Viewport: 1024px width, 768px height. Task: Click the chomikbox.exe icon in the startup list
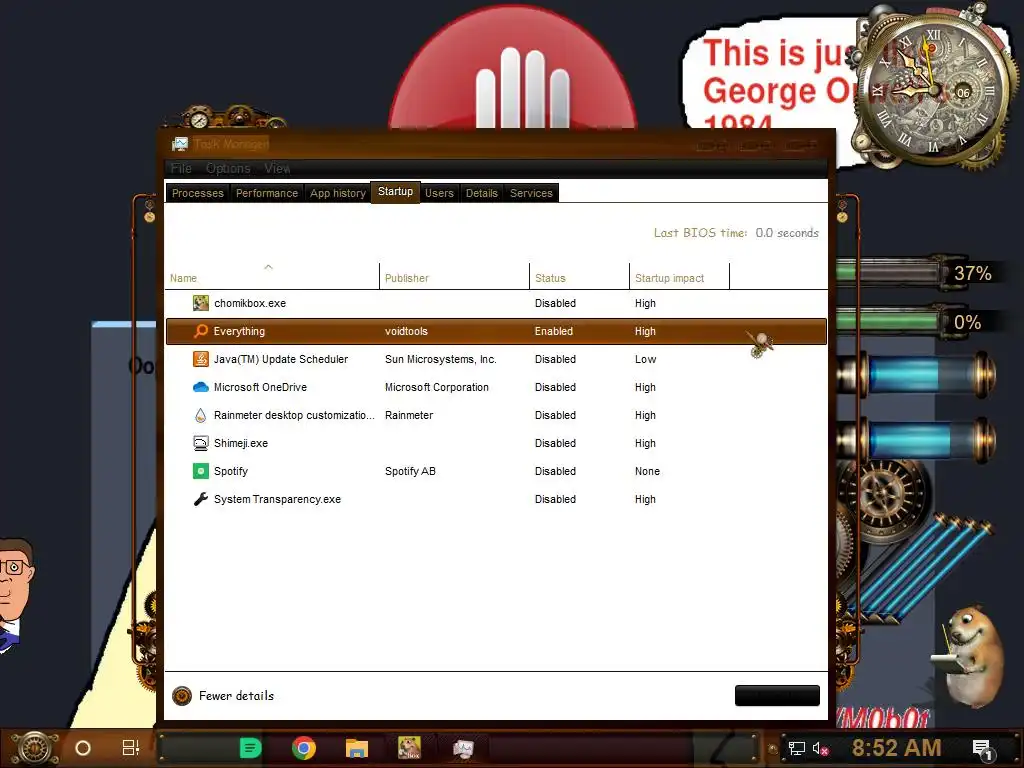click(200, 303)
